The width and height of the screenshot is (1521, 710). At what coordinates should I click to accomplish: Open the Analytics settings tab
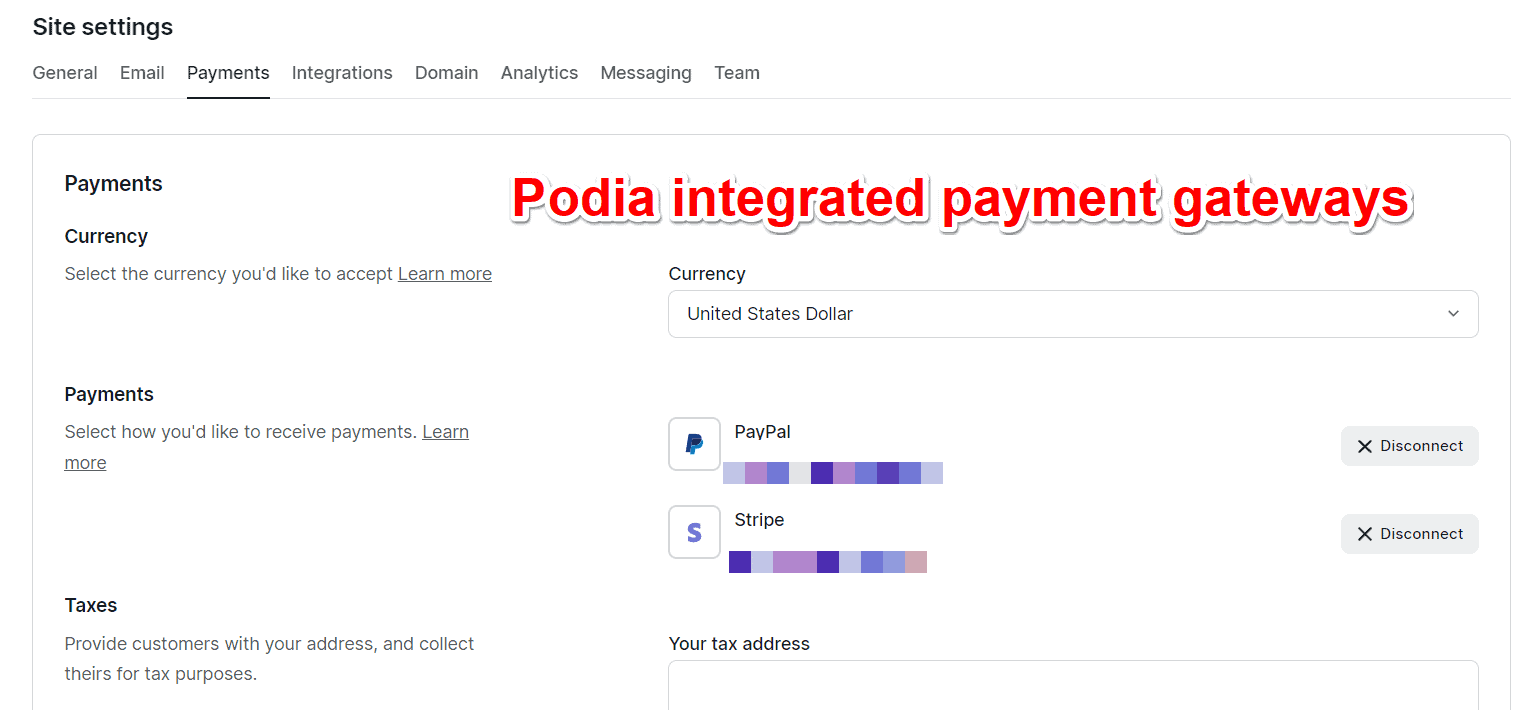[539, 72]
